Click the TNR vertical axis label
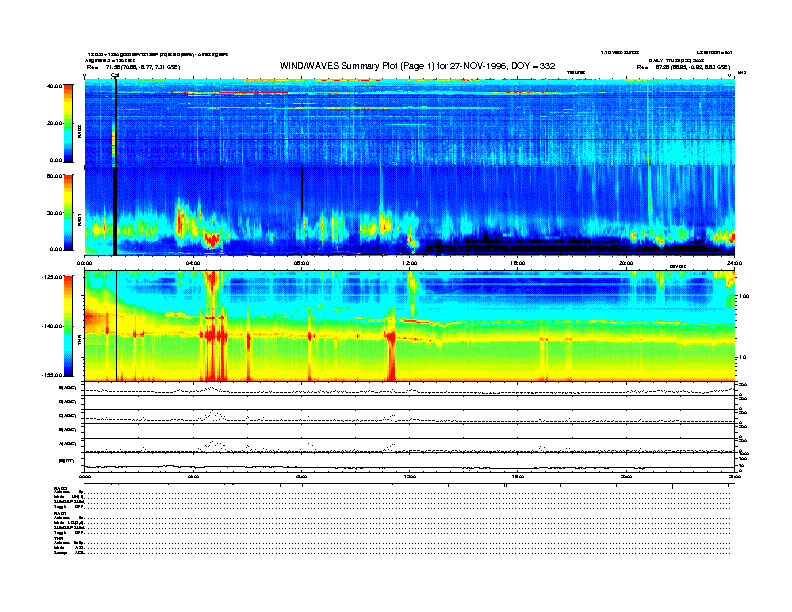The width and height of the screenshot is (792, 612). (x=79, y=342)
